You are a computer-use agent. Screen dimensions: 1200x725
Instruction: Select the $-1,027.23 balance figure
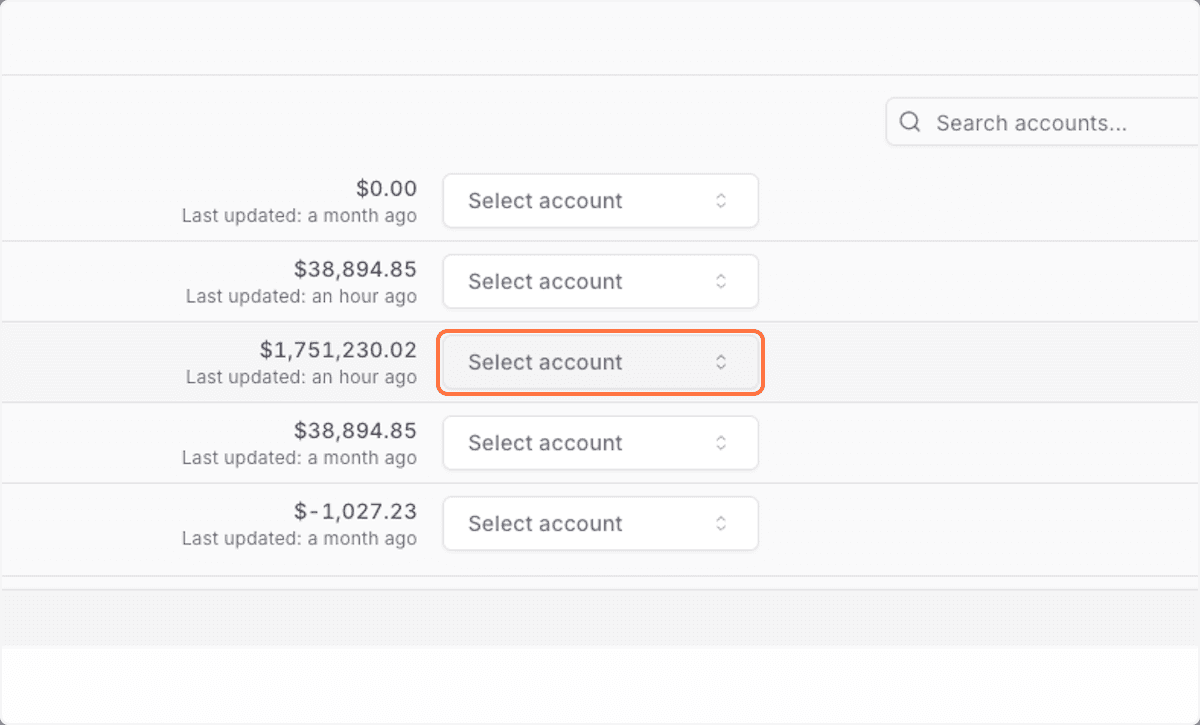coord(356,511)
